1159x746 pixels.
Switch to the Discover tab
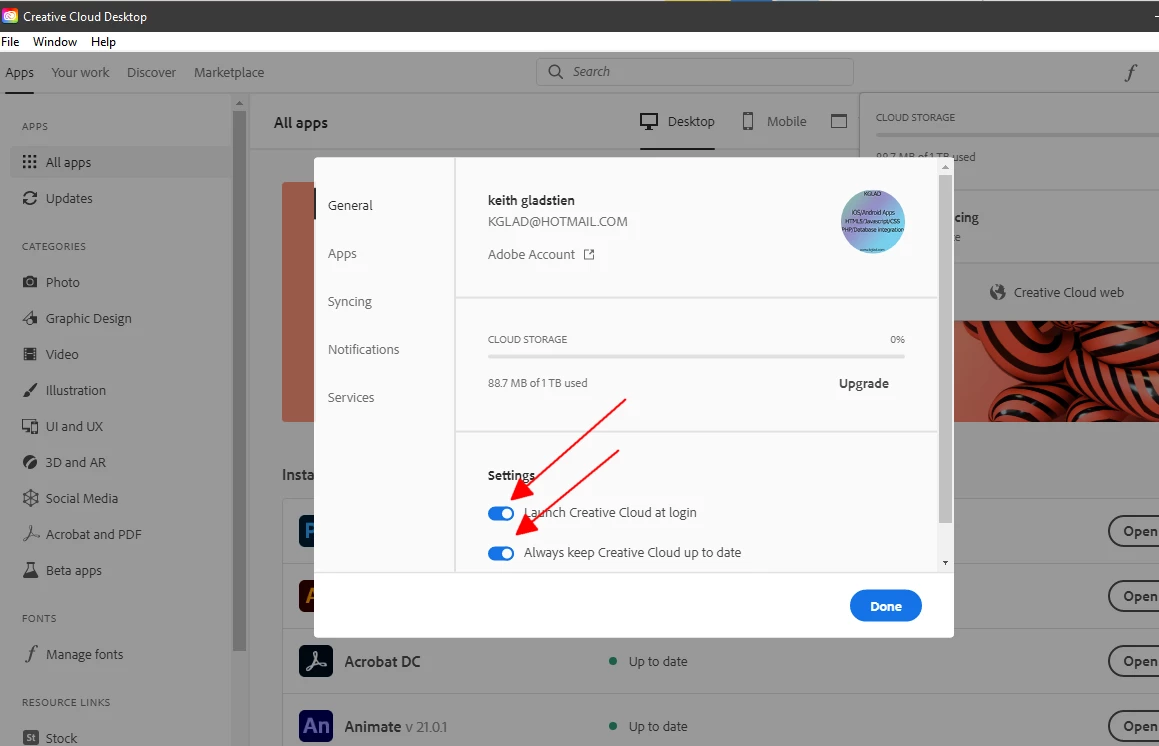click(152, 72)
